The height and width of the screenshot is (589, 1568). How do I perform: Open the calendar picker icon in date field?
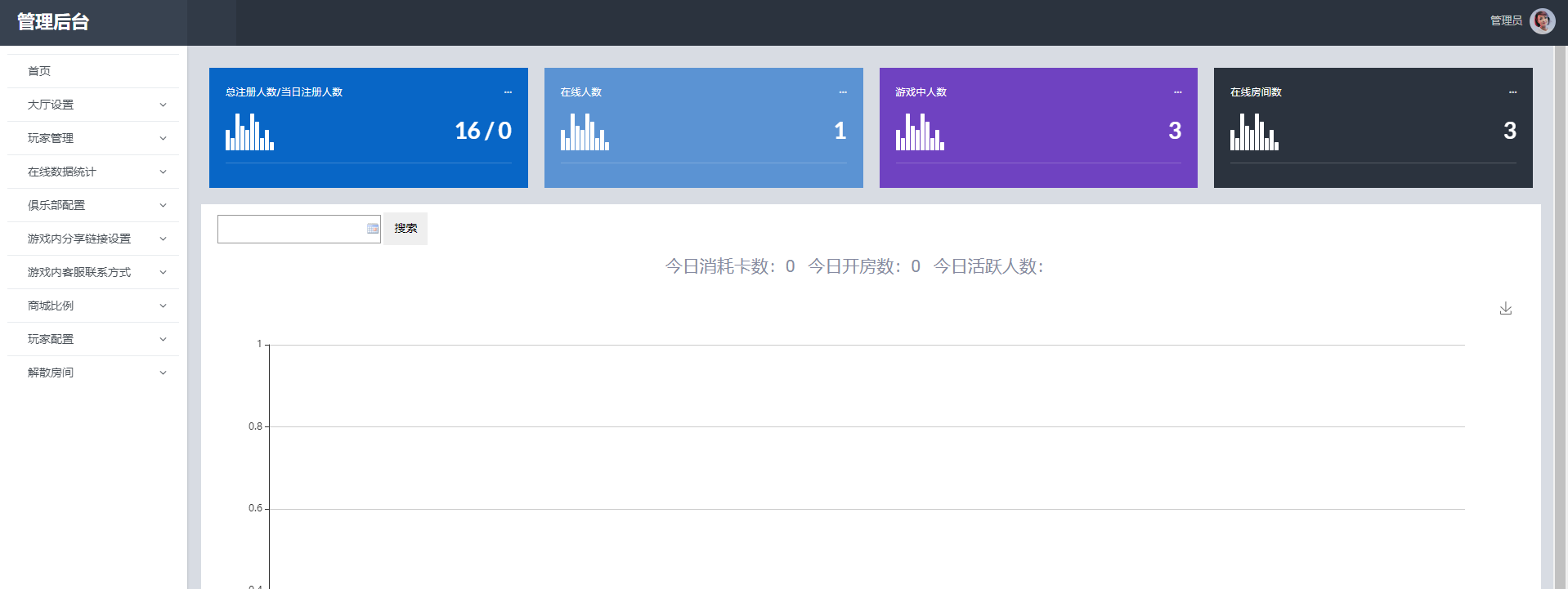[373, 229]
